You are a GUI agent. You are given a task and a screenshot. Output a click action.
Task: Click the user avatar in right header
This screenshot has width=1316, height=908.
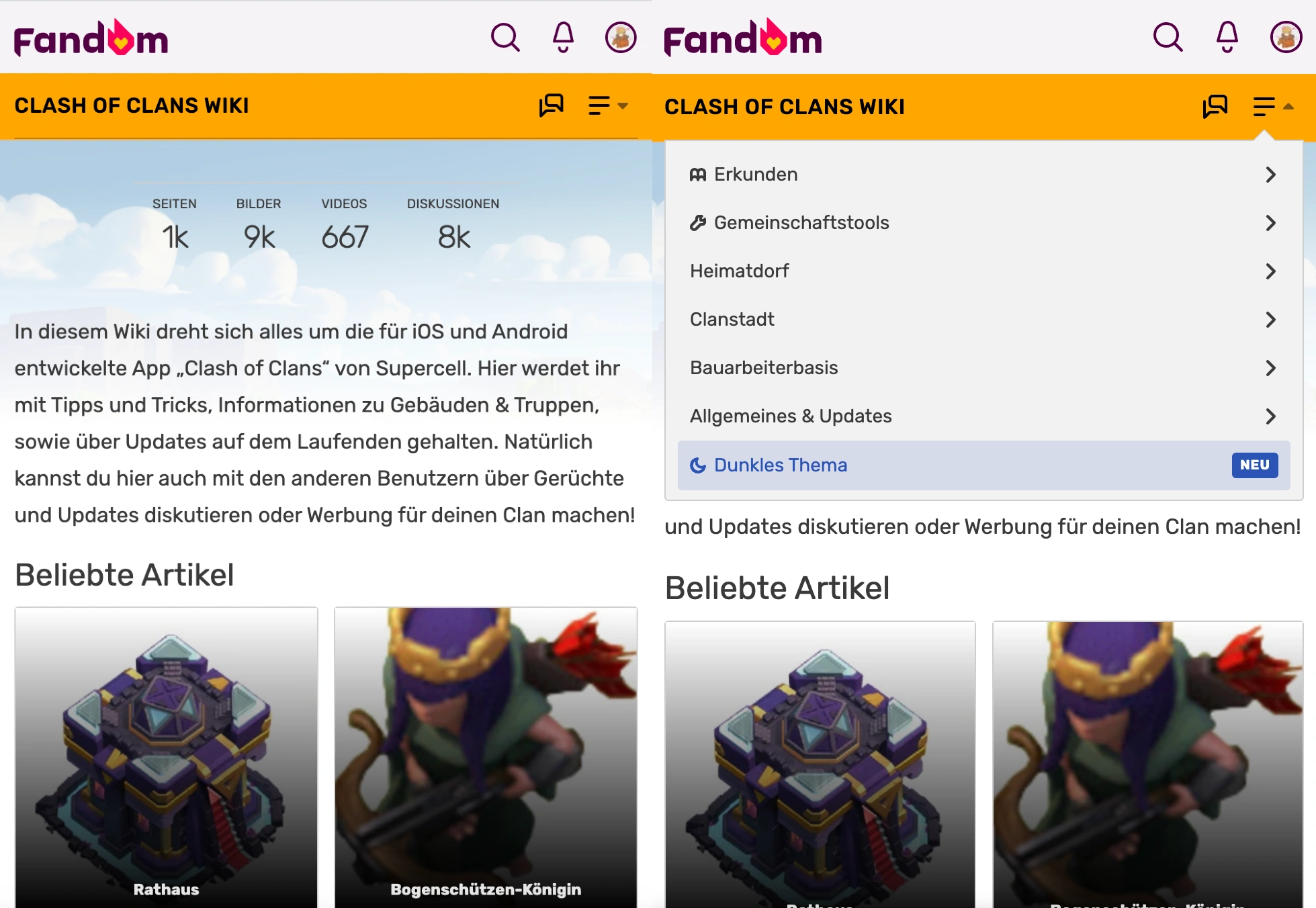click(1286, 38)
